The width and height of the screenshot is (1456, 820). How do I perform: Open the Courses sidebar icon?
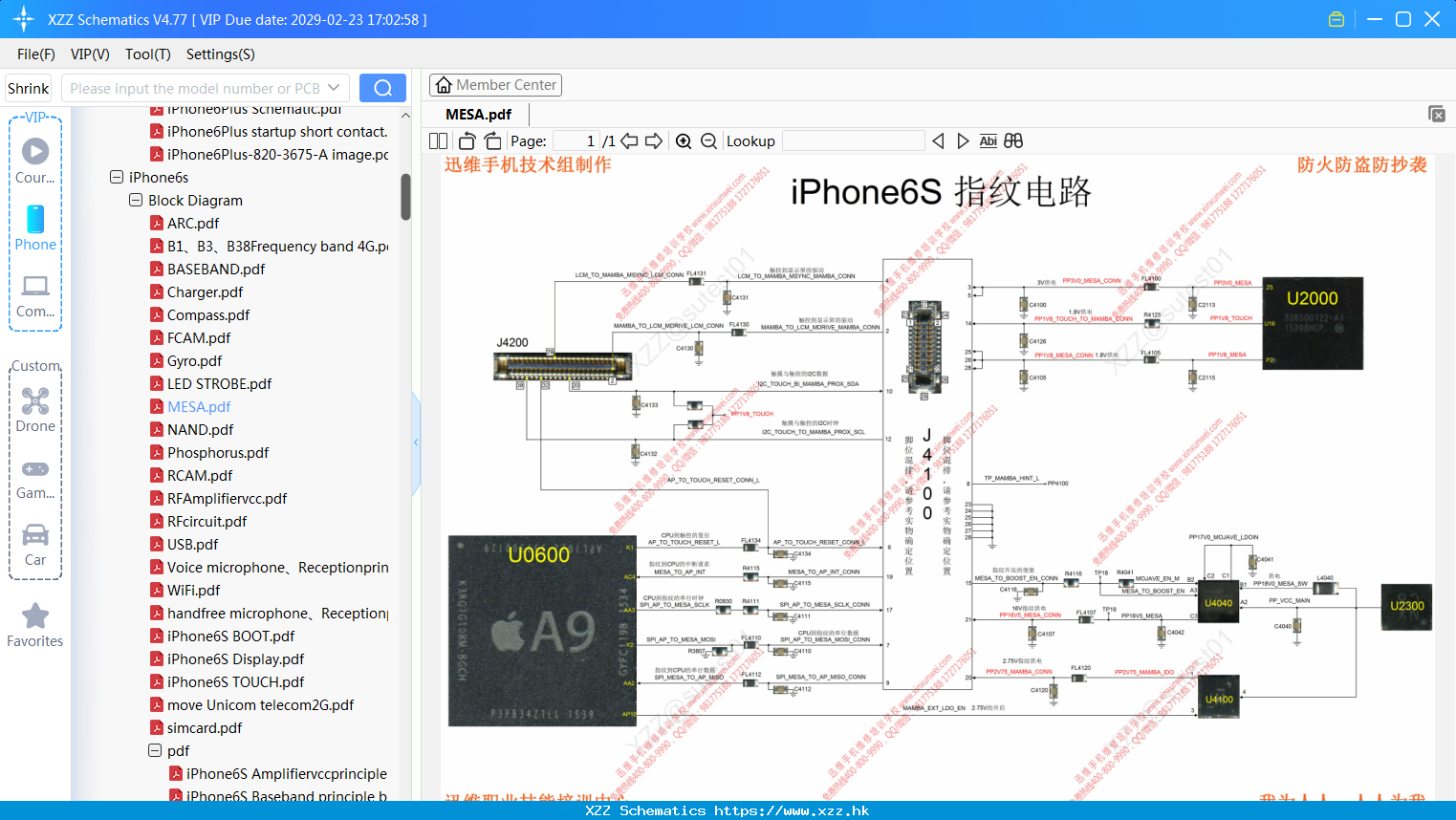pyautogui.click(x=35, y=161)
